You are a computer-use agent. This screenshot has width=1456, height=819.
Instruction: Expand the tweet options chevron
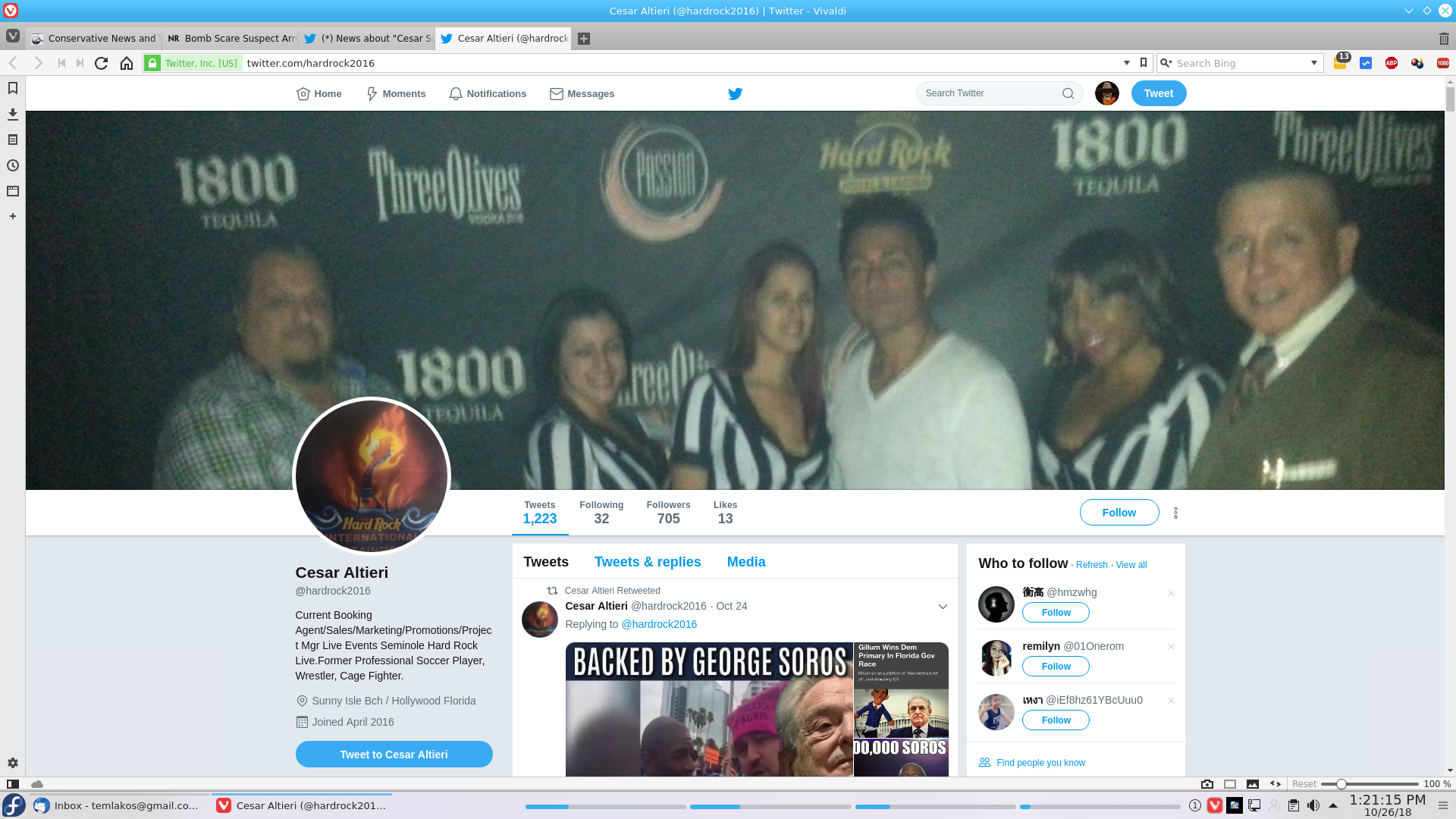[x=943, y=607]
